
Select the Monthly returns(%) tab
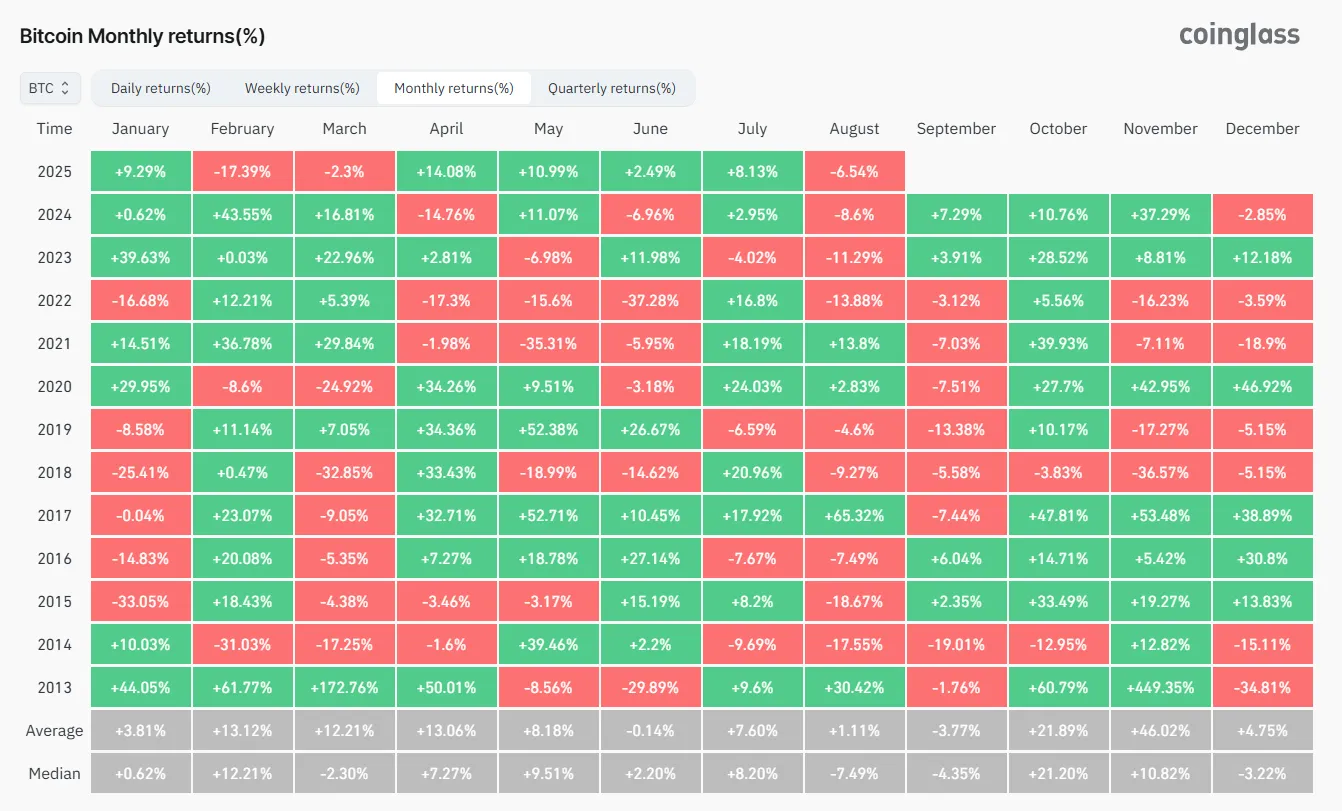[454, 88]
